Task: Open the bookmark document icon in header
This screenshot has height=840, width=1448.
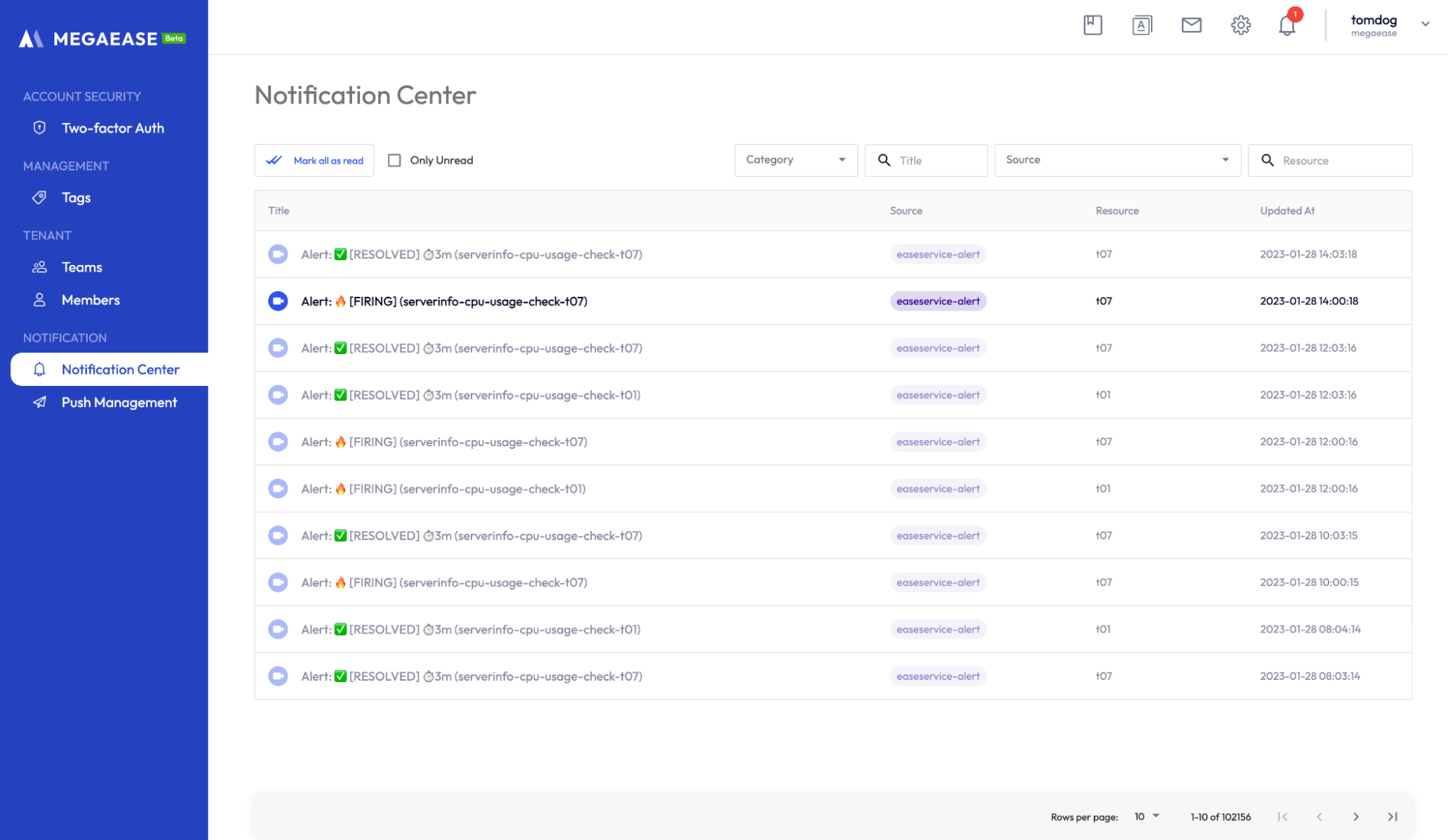Action: point(1092,25)
